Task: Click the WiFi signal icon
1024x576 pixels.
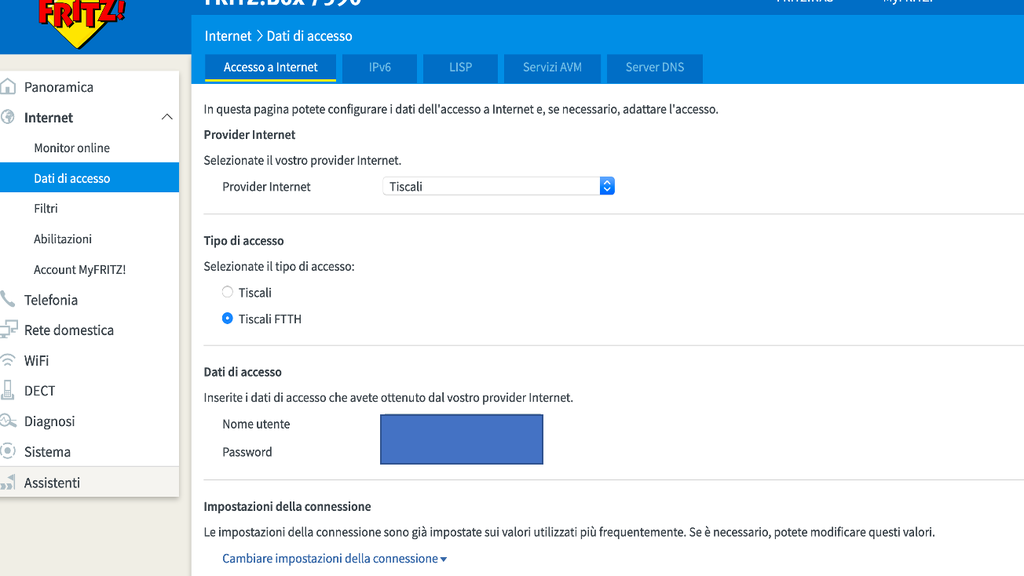Action: pos(7,360)
